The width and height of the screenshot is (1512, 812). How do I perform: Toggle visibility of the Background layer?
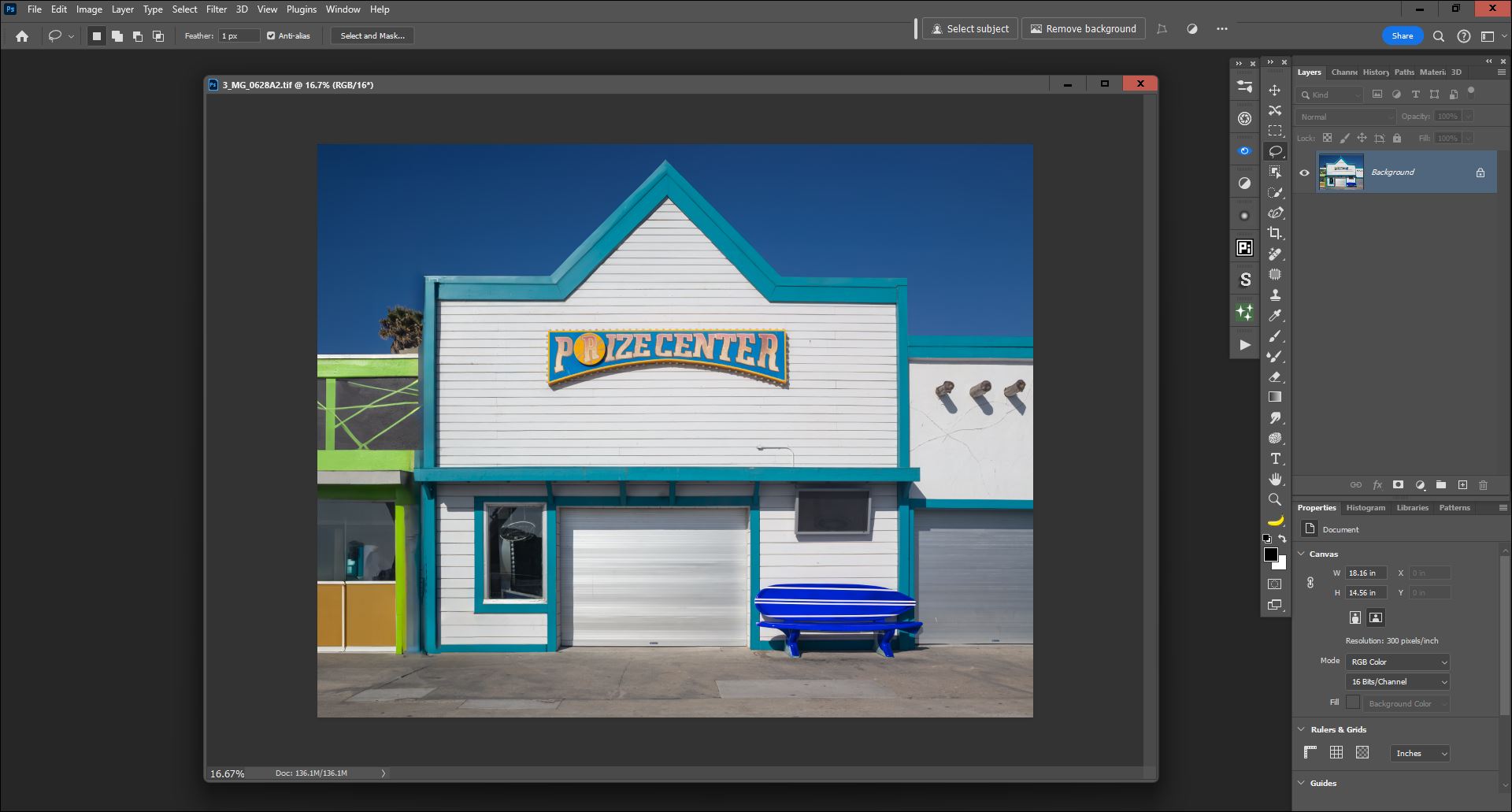(x=1304, y=172)
